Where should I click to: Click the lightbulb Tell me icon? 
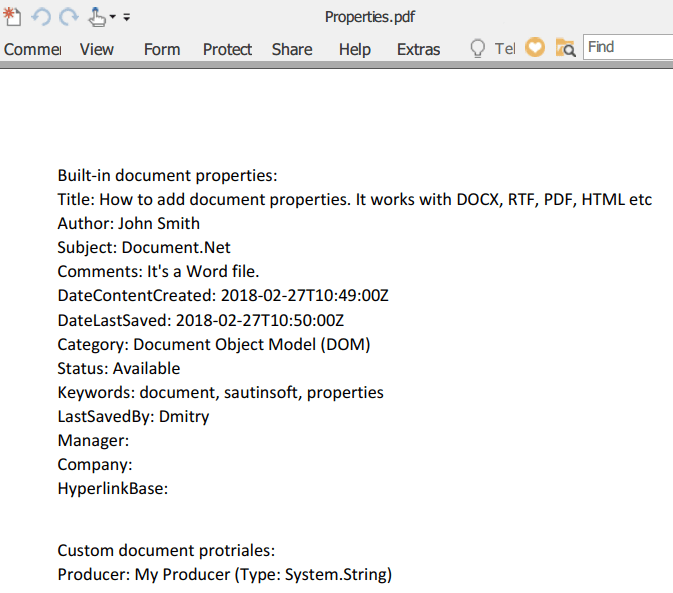pyautogui.click(x=478, y=48)
